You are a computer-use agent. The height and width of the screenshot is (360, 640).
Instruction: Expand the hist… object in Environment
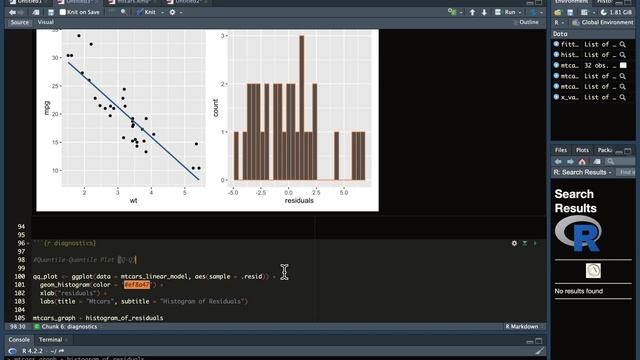pyautogui.click(x=556, y=55)
